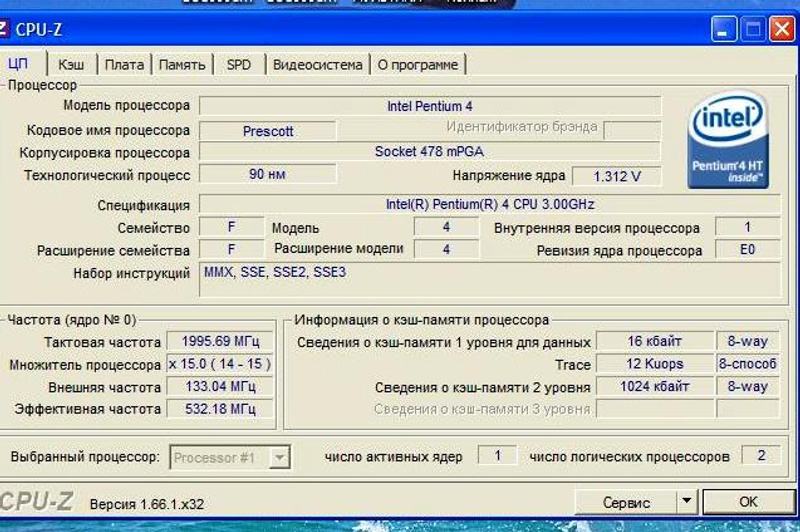Open the Память tab
The height and width of the screenshot is (532, 800).
182,65
